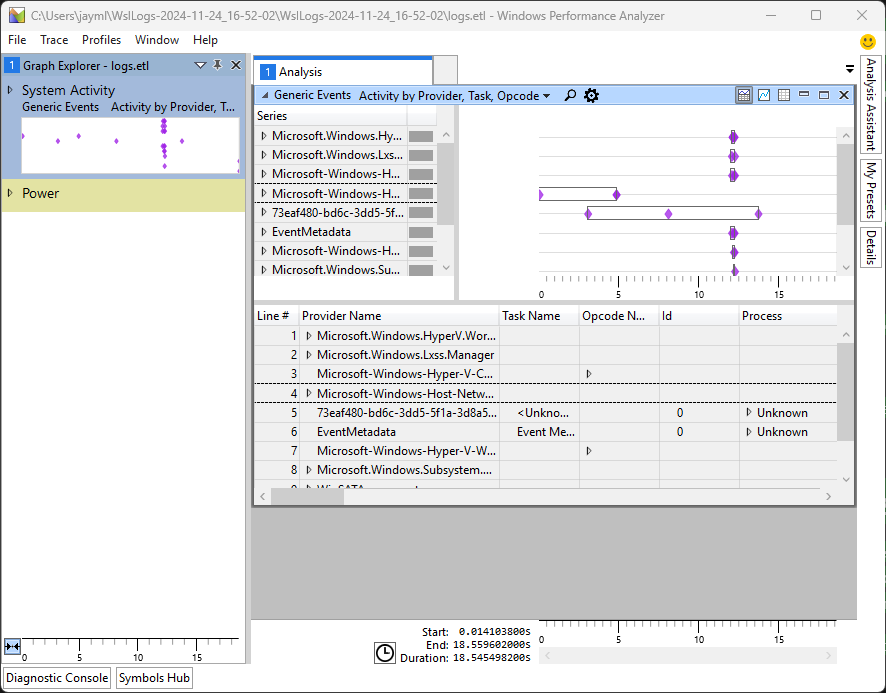Image resolution: width=886 pixels, height=693 pixels.
Task: Expand Microsoft.Windows.HyperV.Wor... table row
Action: tap(309, 336)
